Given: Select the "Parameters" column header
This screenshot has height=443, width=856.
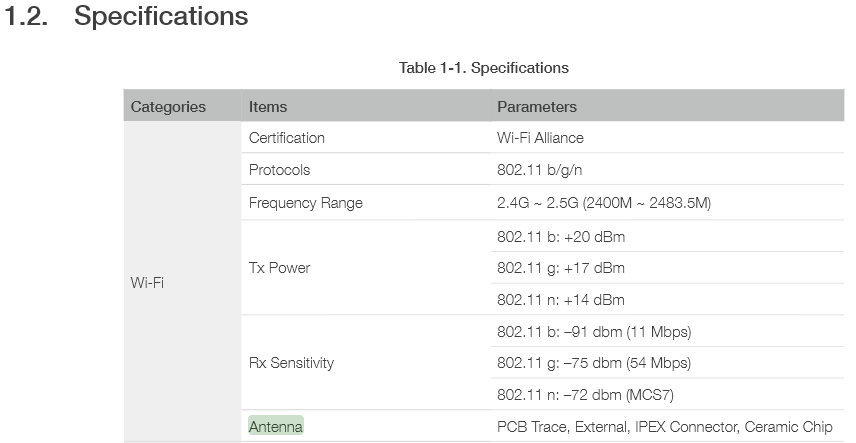Looking at the screenshot, I should point(537,107).
